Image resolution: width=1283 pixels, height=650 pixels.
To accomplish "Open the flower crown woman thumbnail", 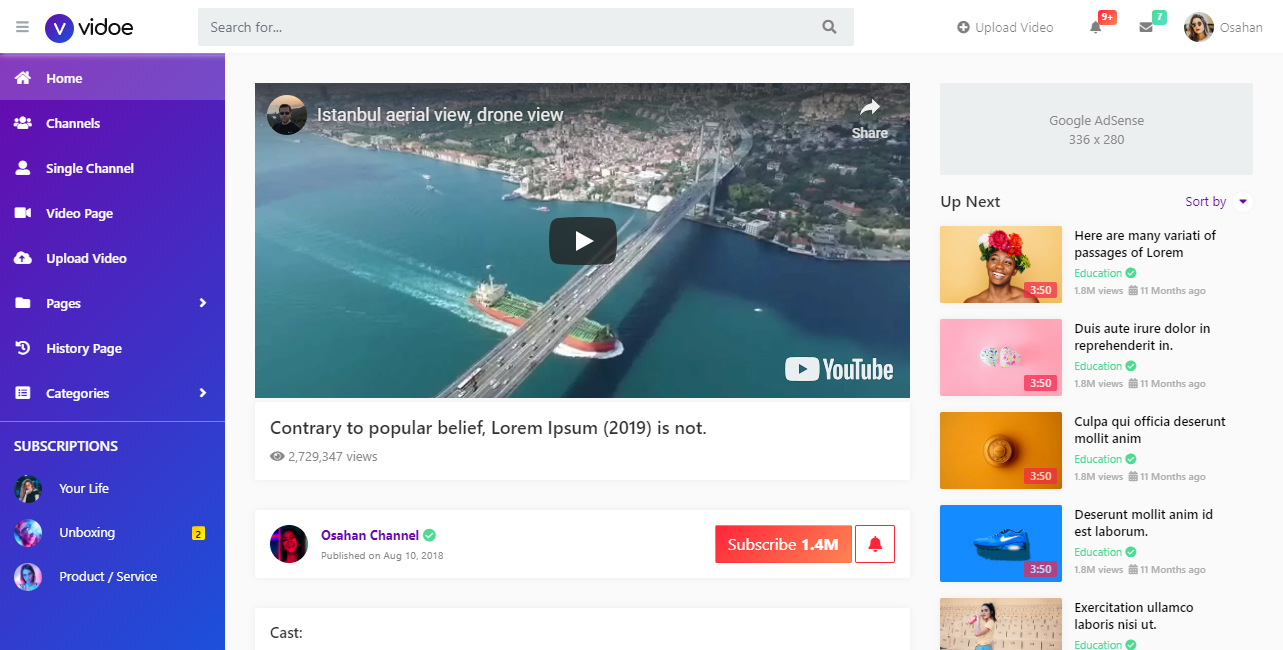I will [x=1001, y=264].
